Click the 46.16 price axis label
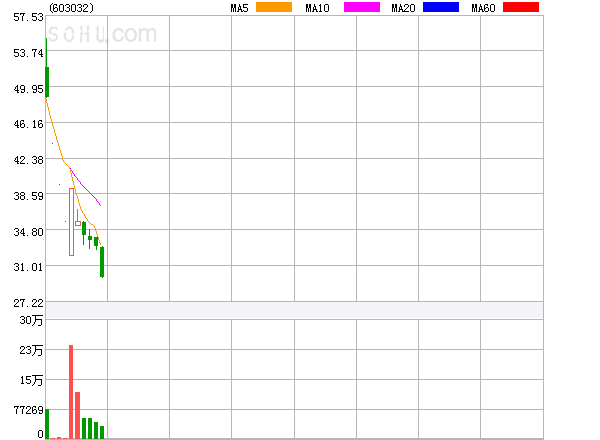Viewport: 600px width, 440px height. coord(28,124)
